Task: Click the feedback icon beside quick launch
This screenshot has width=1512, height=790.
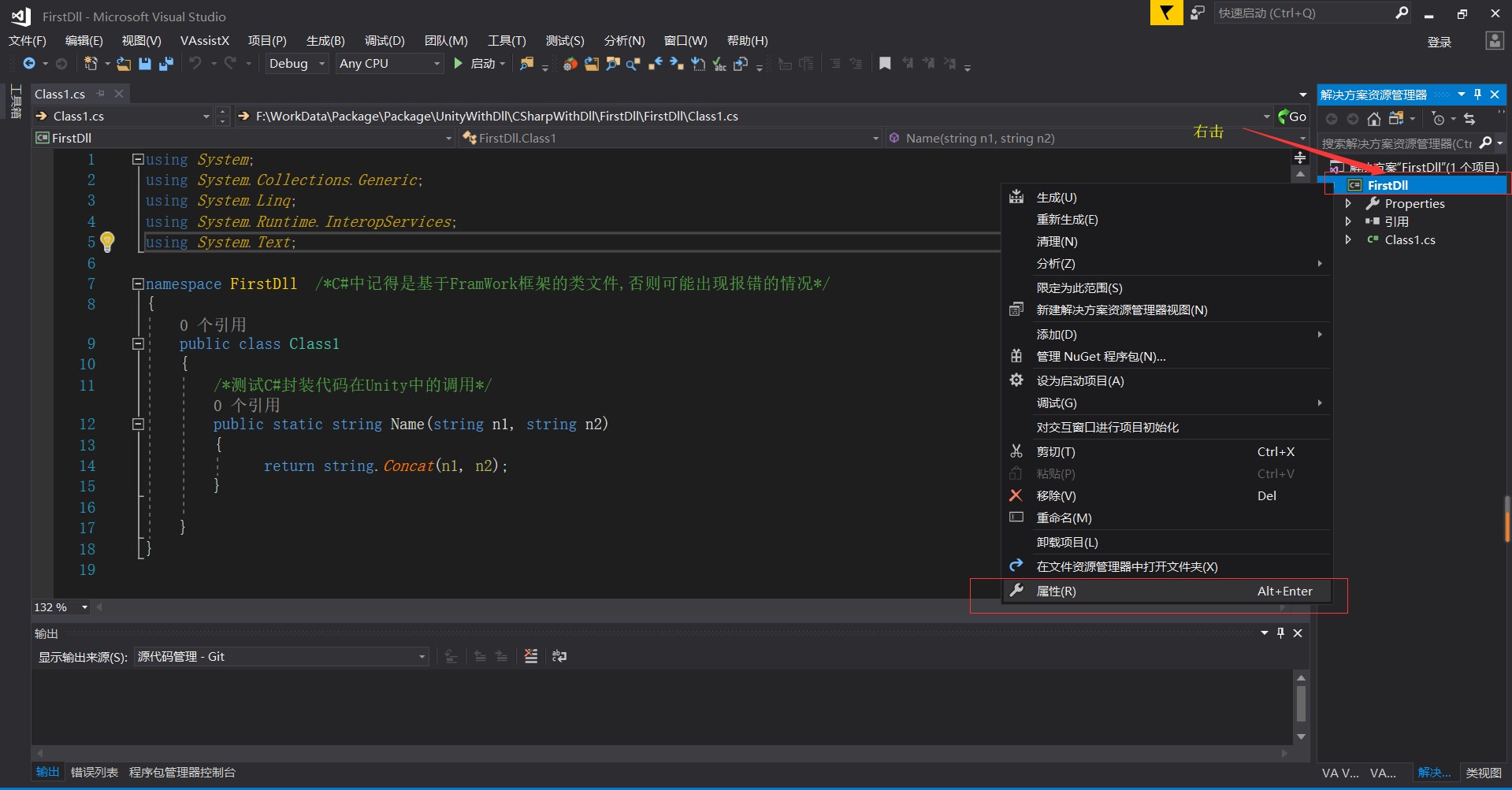Action: tap(1198, 13)
